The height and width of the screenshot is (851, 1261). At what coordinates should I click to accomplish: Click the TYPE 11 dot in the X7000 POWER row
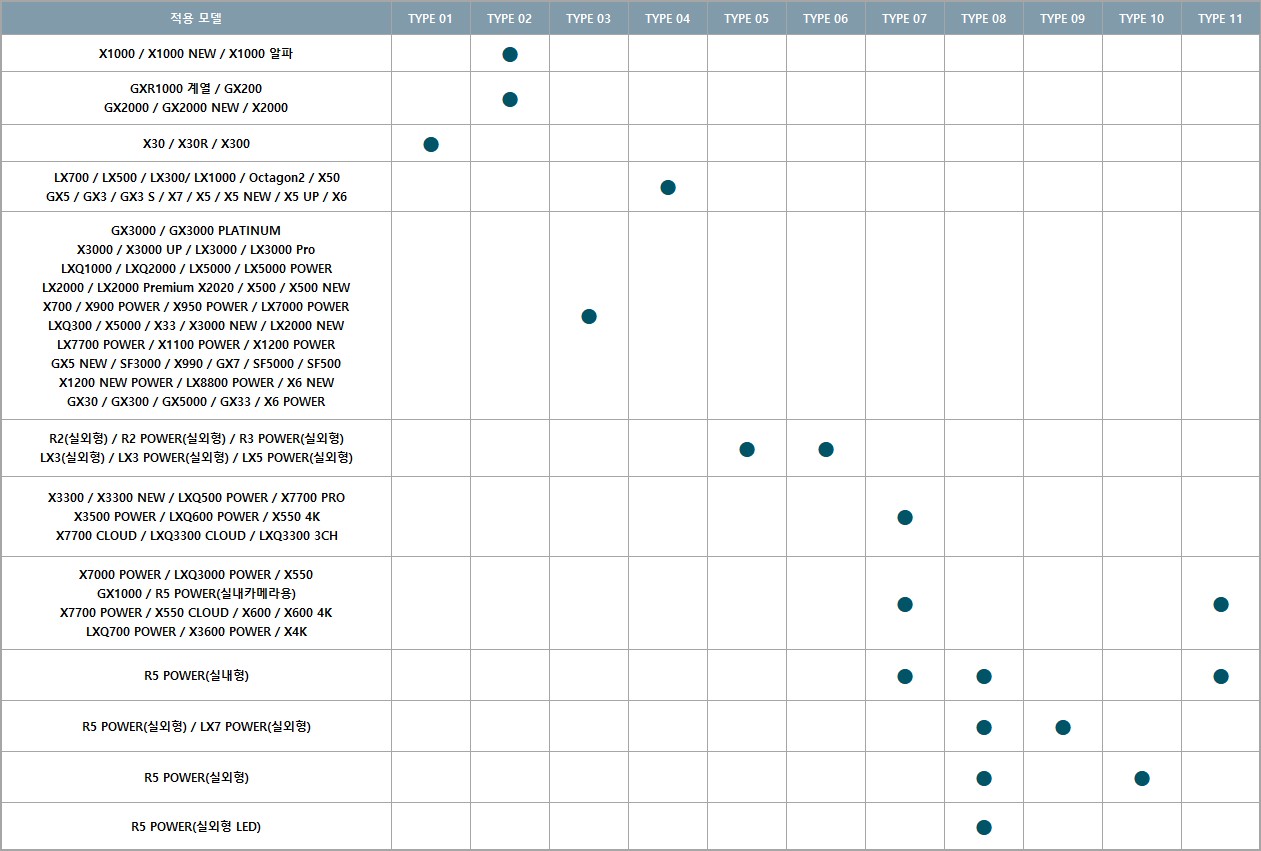point(1221,604)
